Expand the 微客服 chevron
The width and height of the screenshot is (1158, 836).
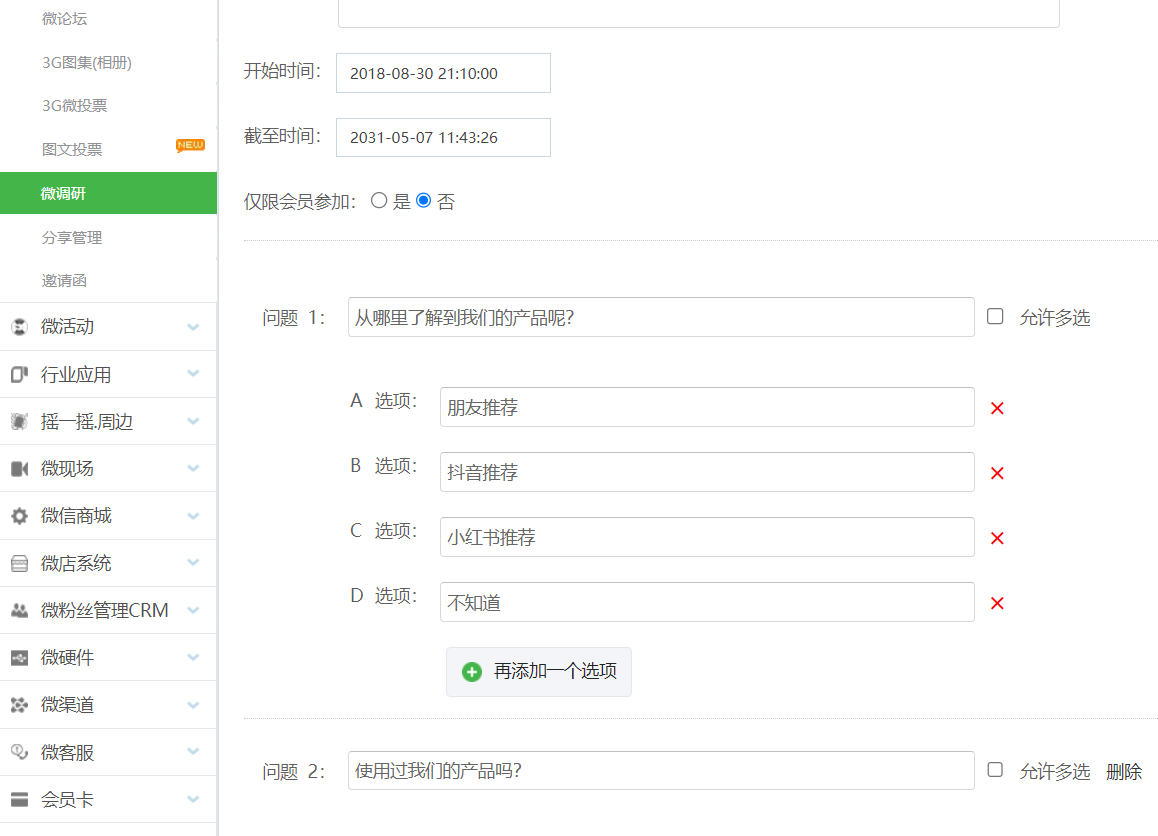(x=193, y=752)
